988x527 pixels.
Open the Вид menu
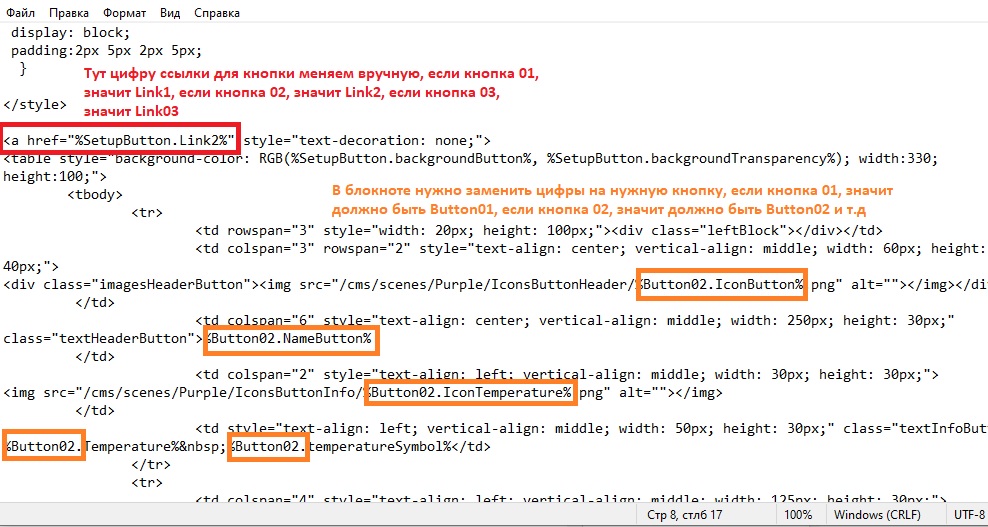coord(170,13)
